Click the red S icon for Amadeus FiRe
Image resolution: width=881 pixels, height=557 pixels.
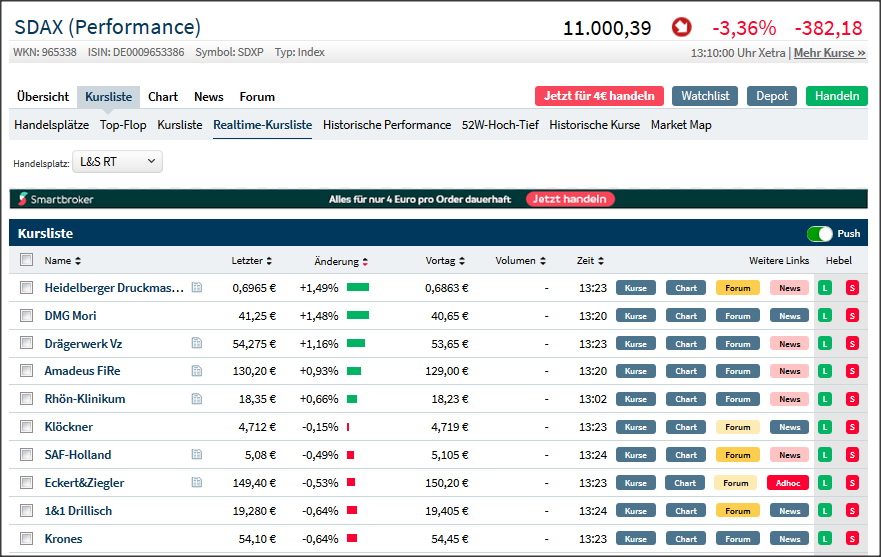click(853, 371)
